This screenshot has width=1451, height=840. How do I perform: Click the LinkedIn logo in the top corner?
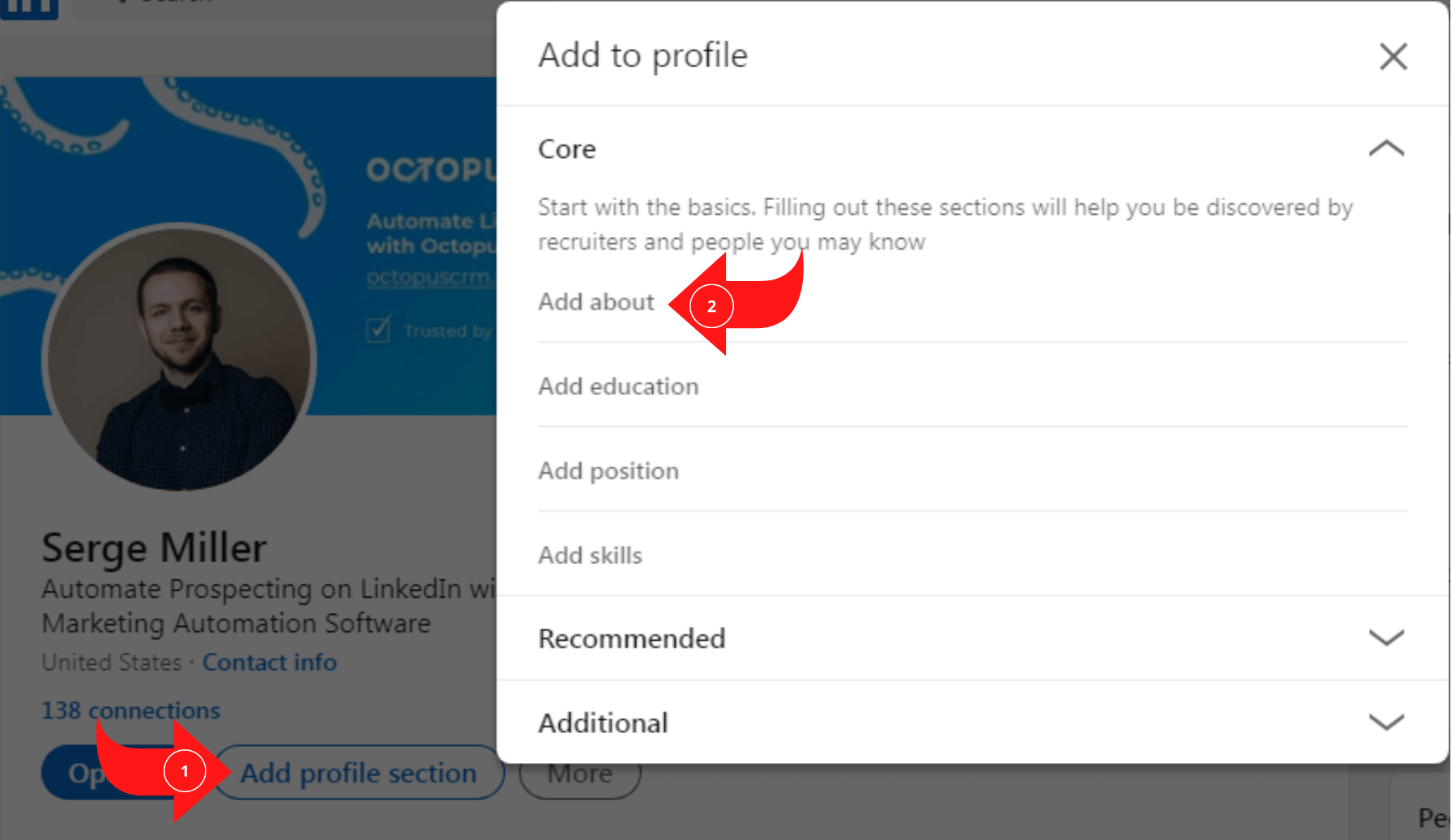coord(29,8)
